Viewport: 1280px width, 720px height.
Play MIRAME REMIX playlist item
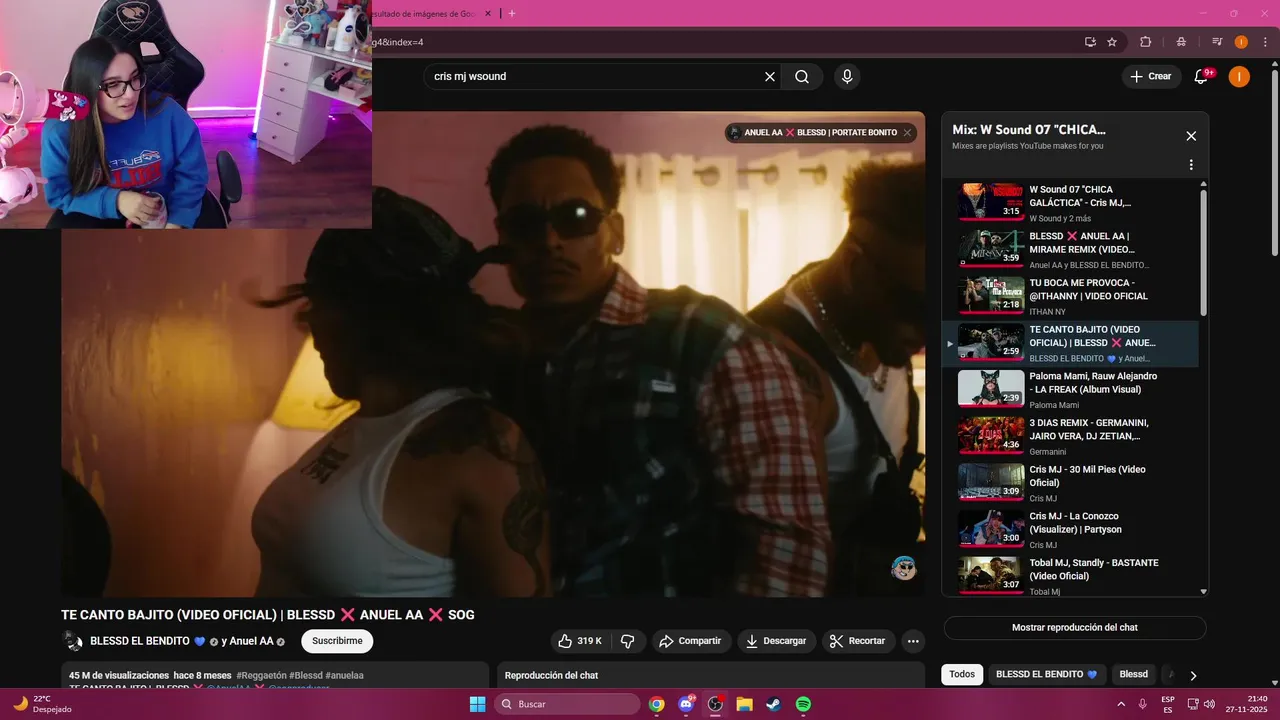[x=1070, y=249]
